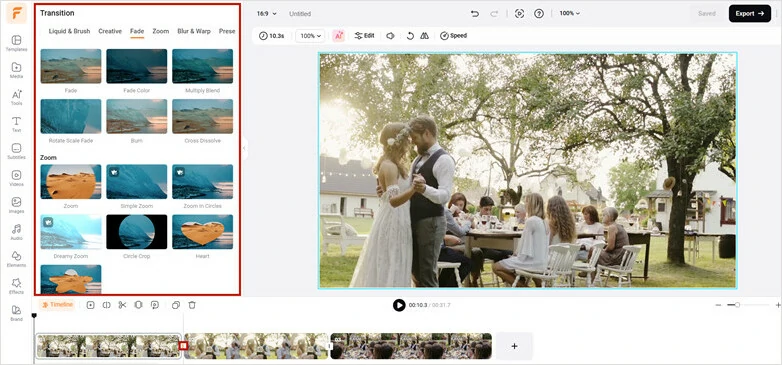Open the Subtitles sidebar section
Screen dimensions: 782x365
(x=16, y=151)
